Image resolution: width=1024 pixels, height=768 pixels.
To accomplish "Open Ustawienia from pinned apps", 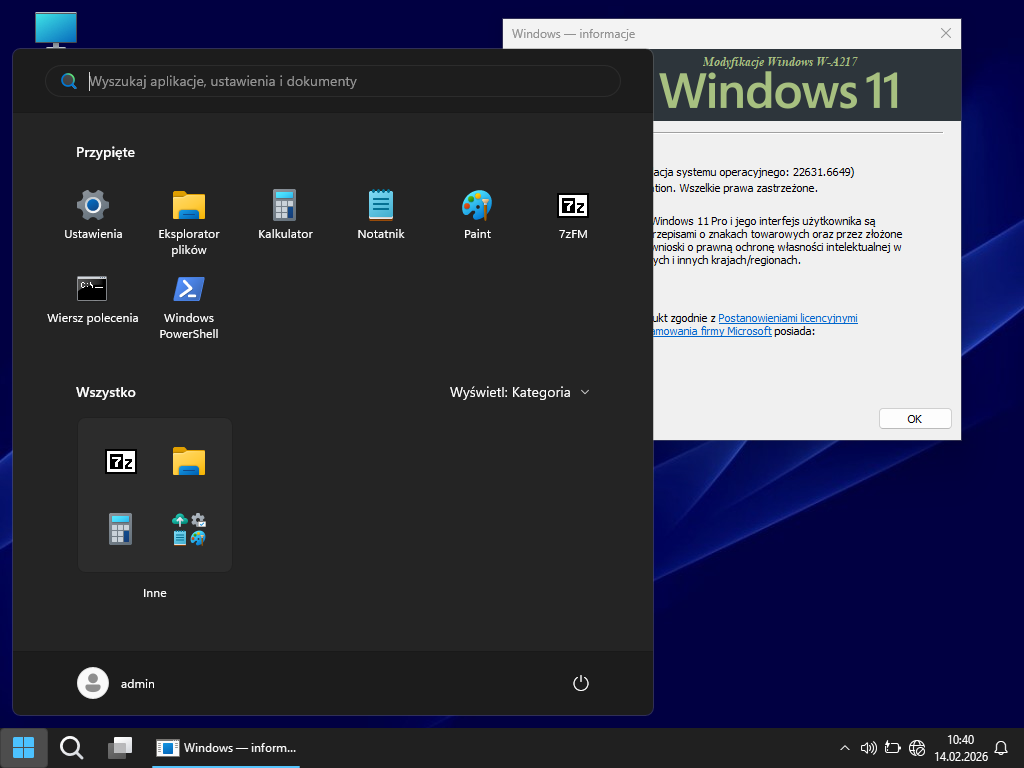I will tap(93, 206).
